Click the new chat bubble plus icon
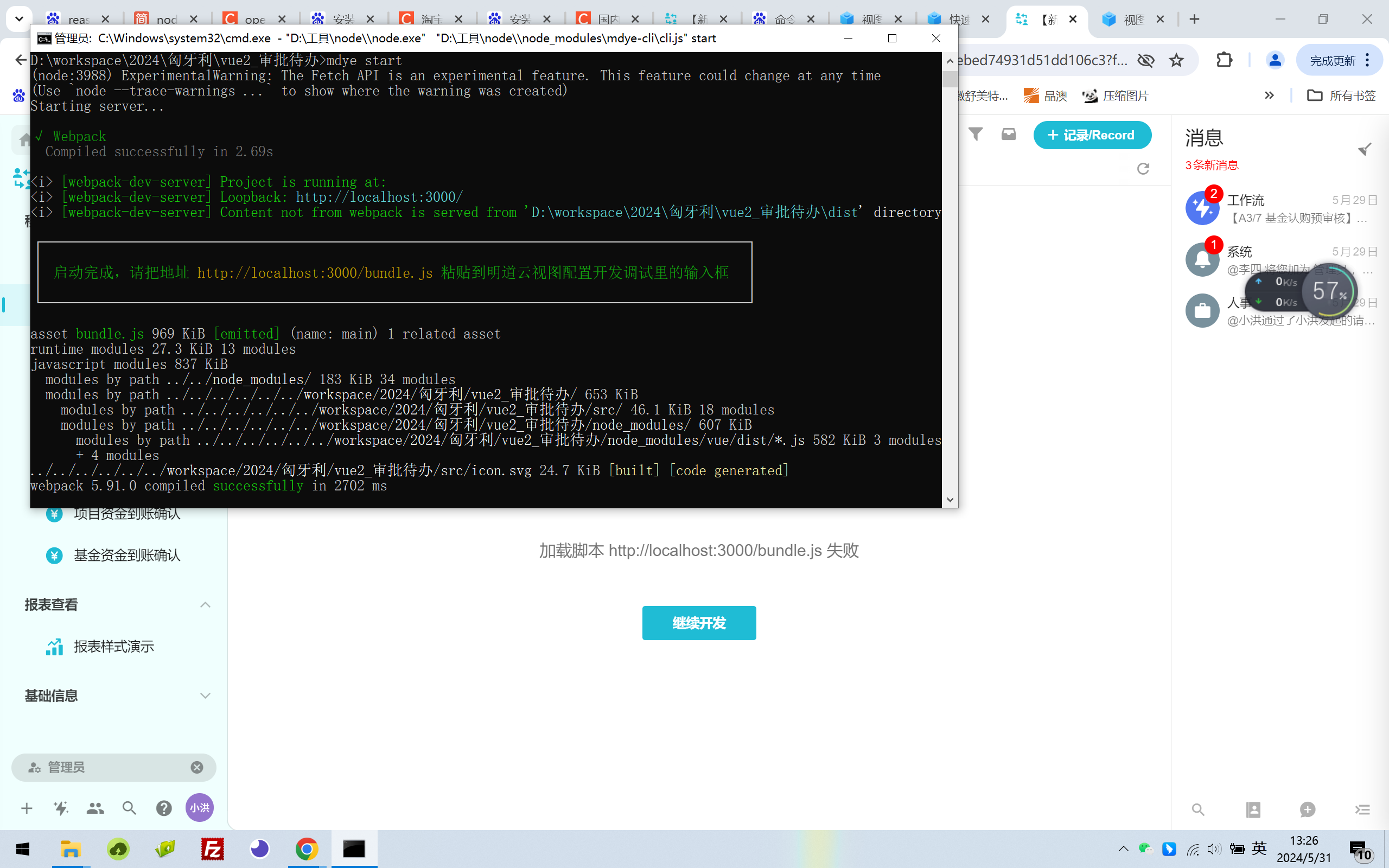This screenshot has height=868, width=1389. click(1308, 809)
